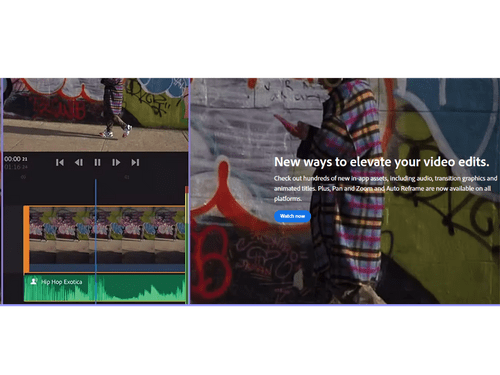Jump to the end of the clip

coord(135,162)
